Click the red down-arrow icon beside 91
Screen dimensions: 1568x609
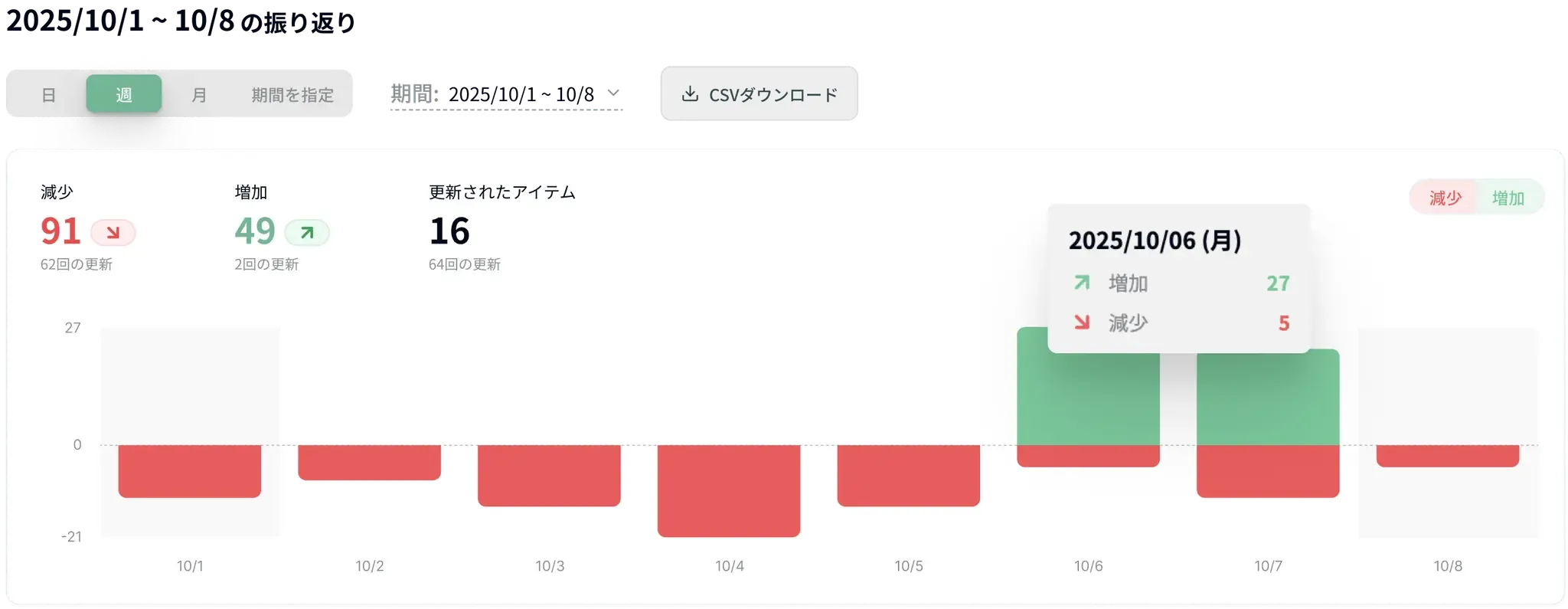pyautogui.click(x=112, y=231)
